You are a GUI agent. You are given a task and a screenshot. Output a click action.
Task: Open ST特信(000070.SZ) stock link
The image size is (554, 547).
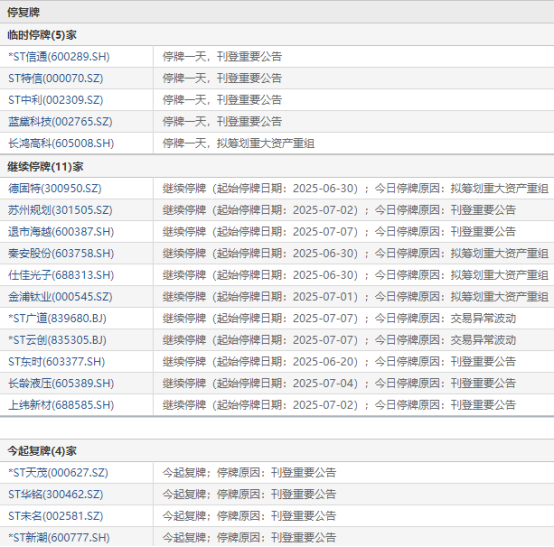coord(56,78)
